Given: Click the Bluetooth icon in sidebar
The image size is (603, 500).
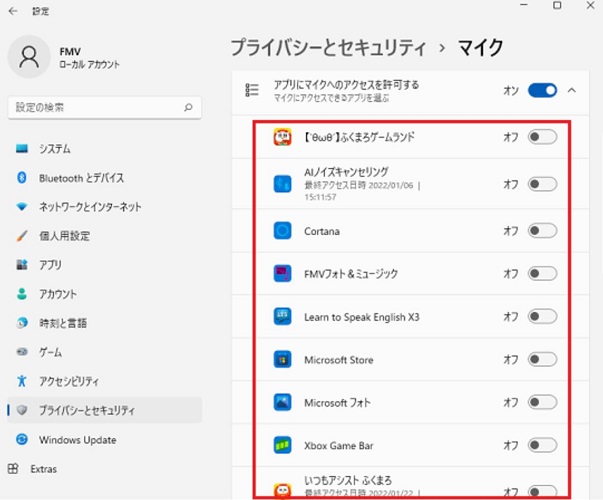Looking at the screenshot, I should coord(22,177).
